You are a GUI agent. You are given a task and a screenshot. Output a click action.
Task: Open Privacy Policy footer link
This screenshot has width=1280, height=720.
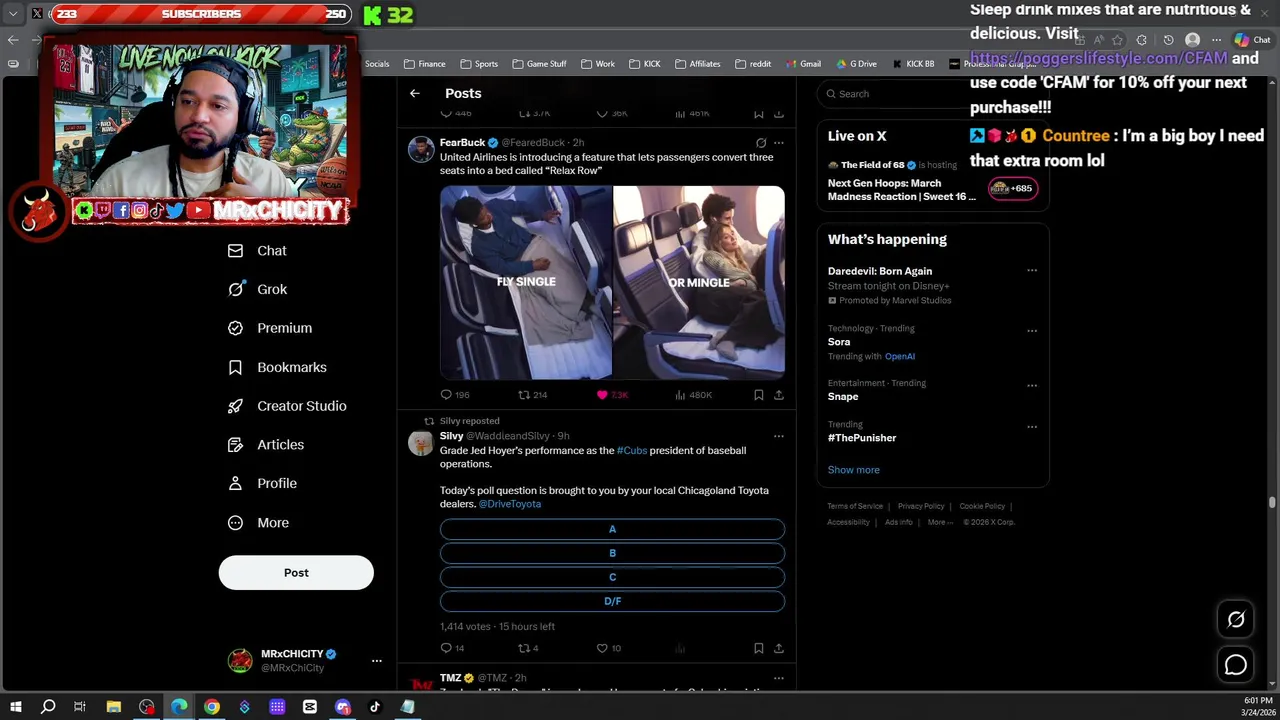point(921,506)
